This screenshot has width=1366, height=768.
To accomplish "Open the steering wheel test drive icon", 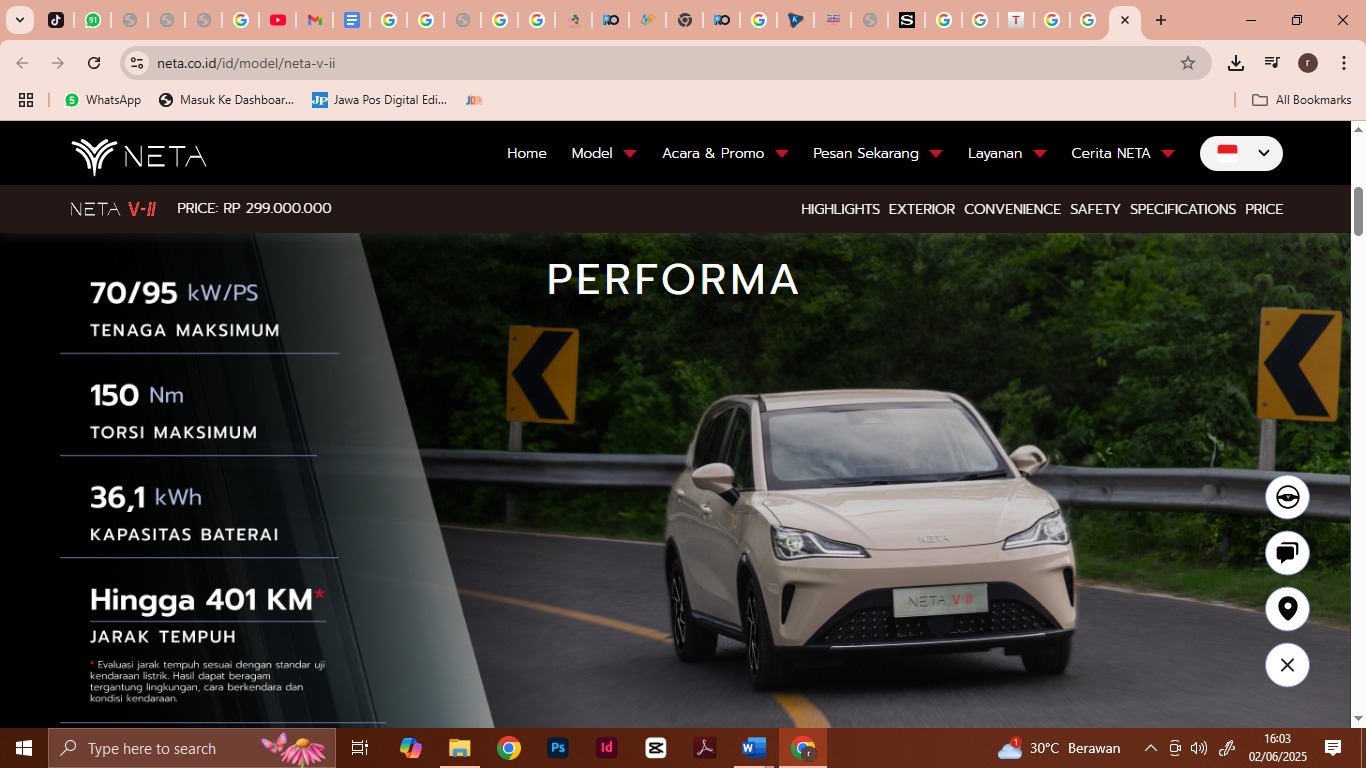I will click(x=1287, y=497).
